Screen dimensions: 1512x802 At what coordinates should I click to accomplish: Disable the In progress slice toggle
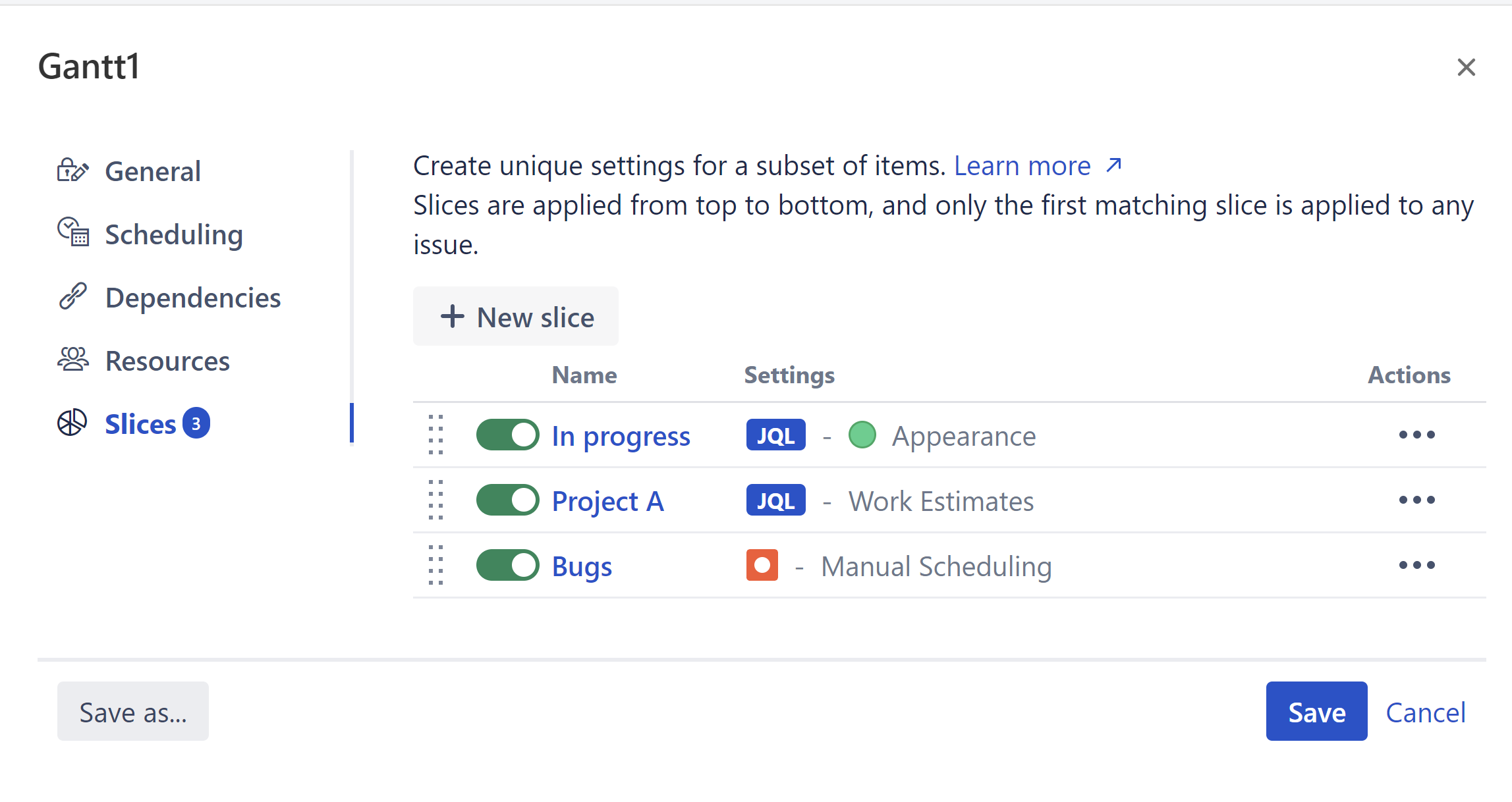click(x=507, y=435)
